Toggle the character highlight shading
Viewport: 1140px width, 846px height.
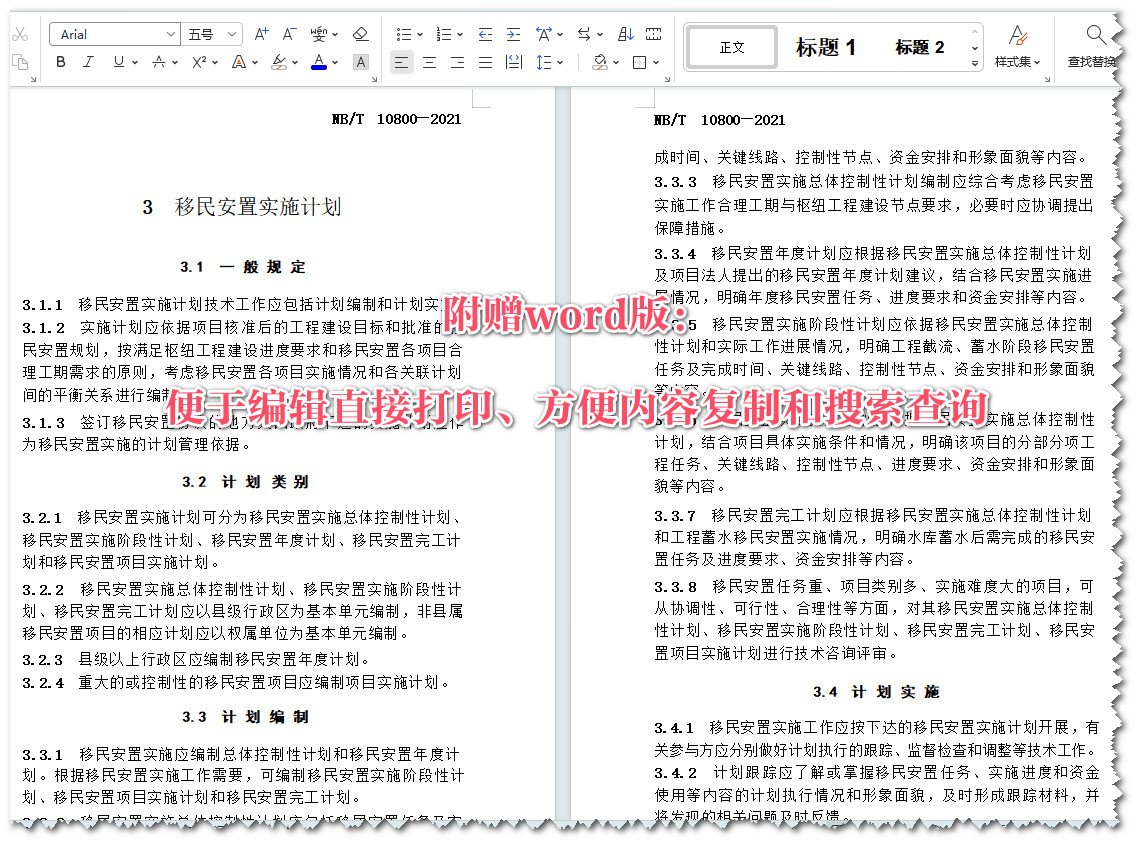pos(361,62)
